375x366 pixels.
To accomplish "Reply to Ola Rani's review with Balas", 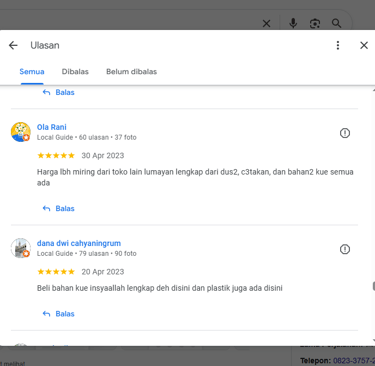I will (59, 209).
